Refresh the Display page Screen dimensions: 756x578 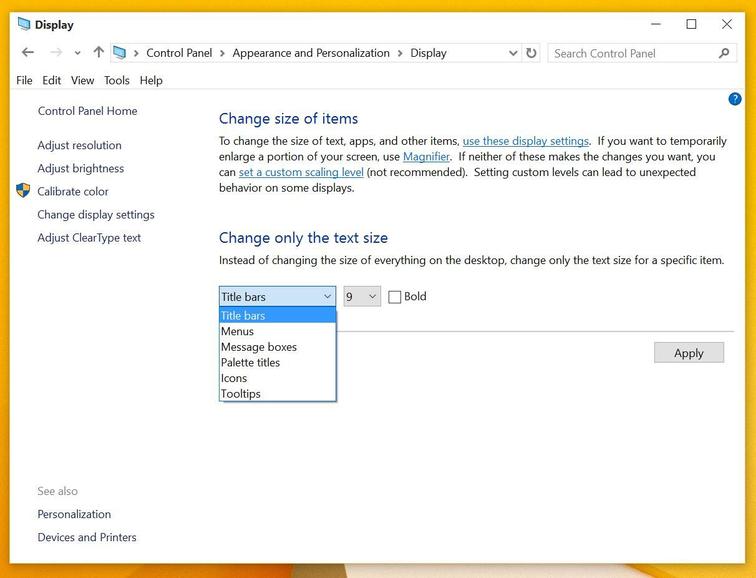(x=531, y=53)
